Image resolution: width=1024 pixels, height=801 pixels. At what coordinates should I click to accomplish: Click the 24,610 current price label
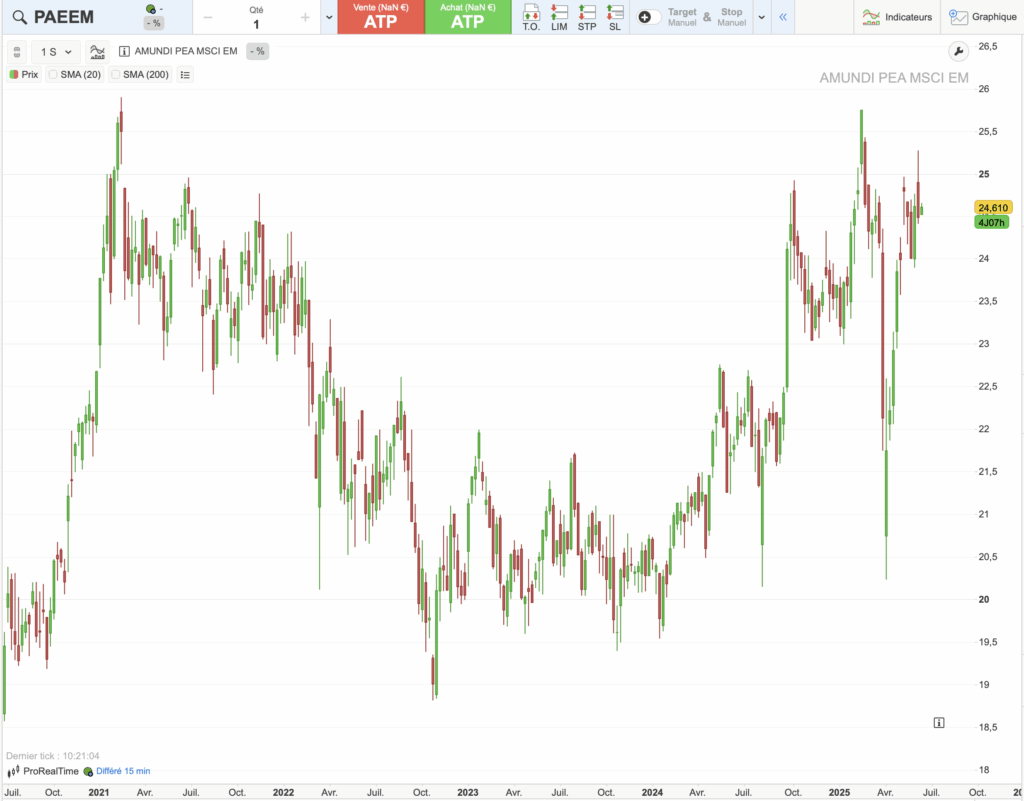click(x=993, y=208)
